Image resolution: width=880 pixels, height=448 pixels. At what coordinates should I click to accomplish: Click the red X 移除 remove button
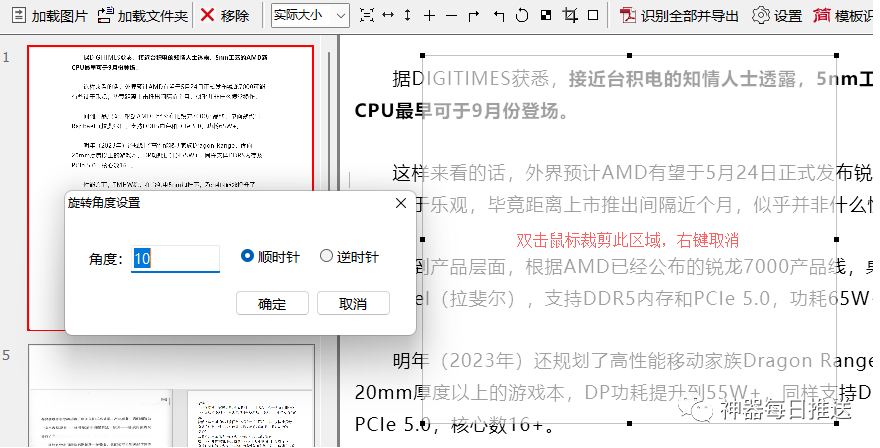(x=224, y=16)
